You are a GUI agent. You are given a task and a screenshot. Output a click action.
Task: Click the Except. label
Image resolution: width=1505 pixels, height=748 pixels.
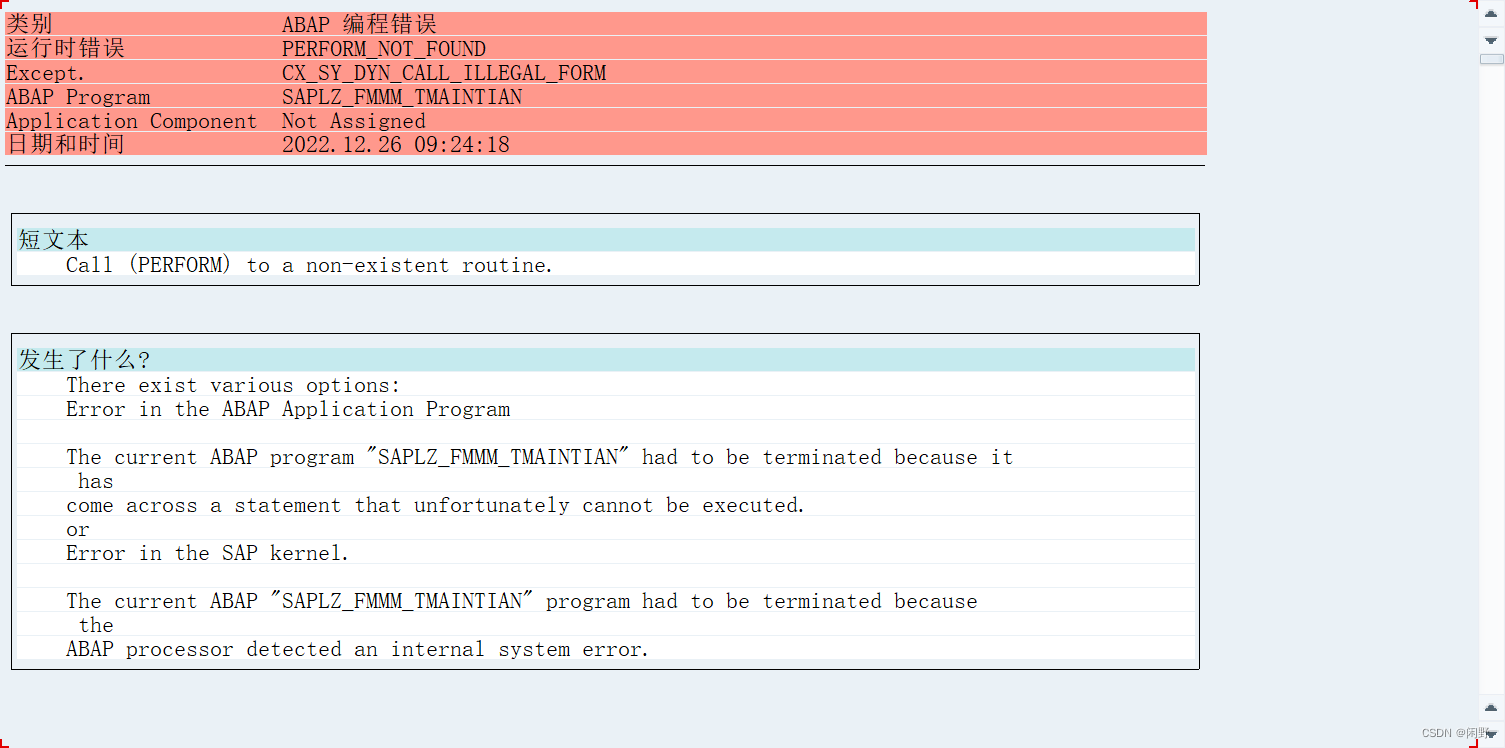(43, 72)
